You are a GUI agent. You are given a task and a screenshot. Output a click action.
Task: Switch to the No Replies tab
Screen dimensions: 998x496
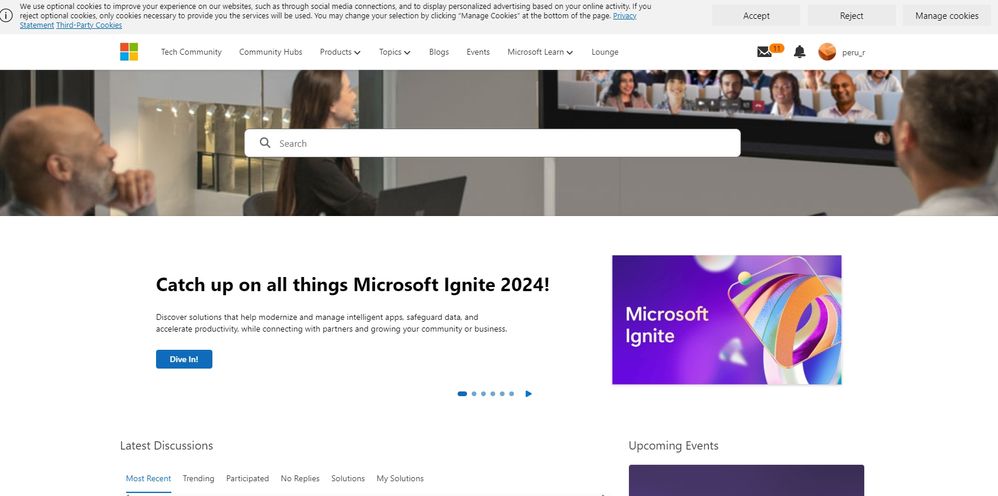click(300, 478)
